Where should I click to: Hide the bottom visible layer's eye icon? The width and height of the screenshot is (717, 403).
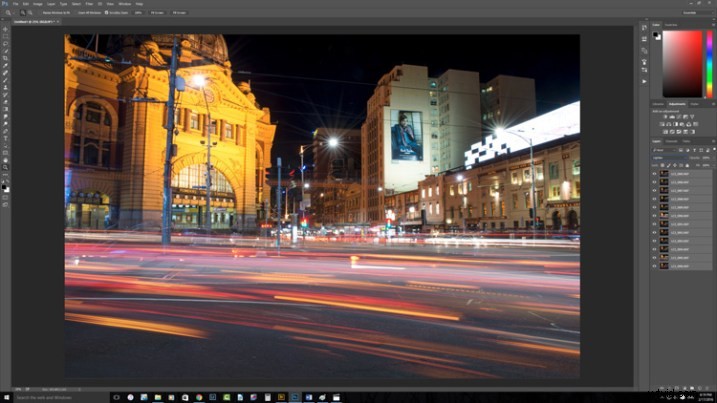(x=654, y=266)
